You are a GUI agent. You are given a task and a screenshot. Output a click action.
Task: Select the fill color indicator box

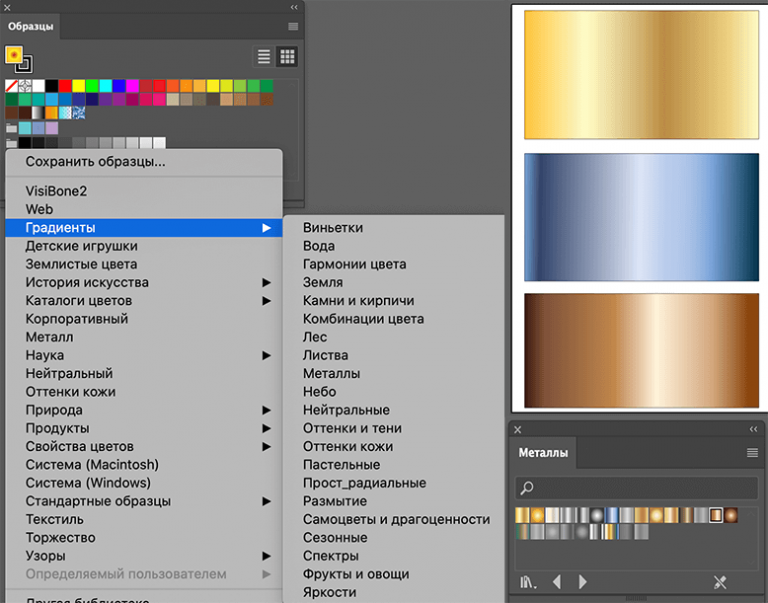[x=15, y=55]
